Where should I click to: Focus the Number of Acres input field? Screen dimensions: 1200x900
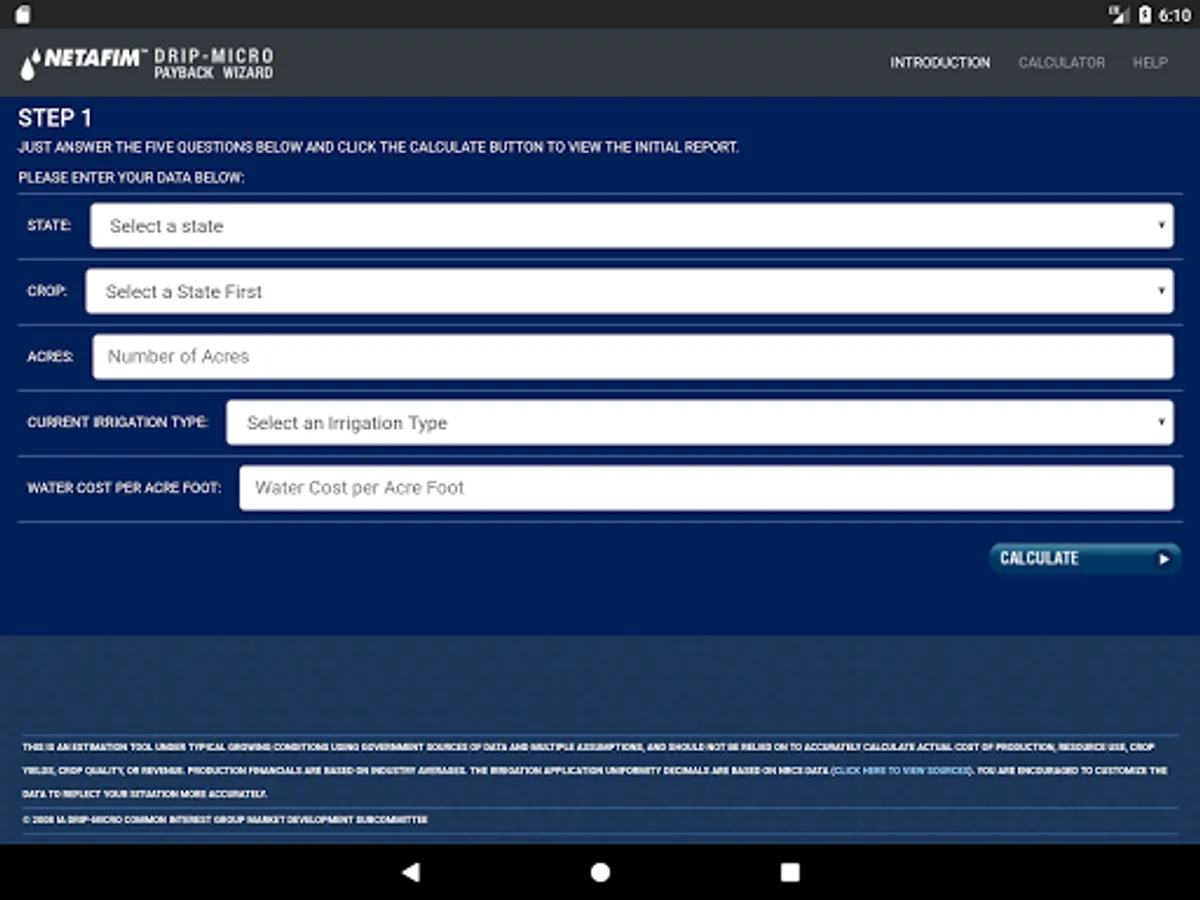(x=633, y=356)
